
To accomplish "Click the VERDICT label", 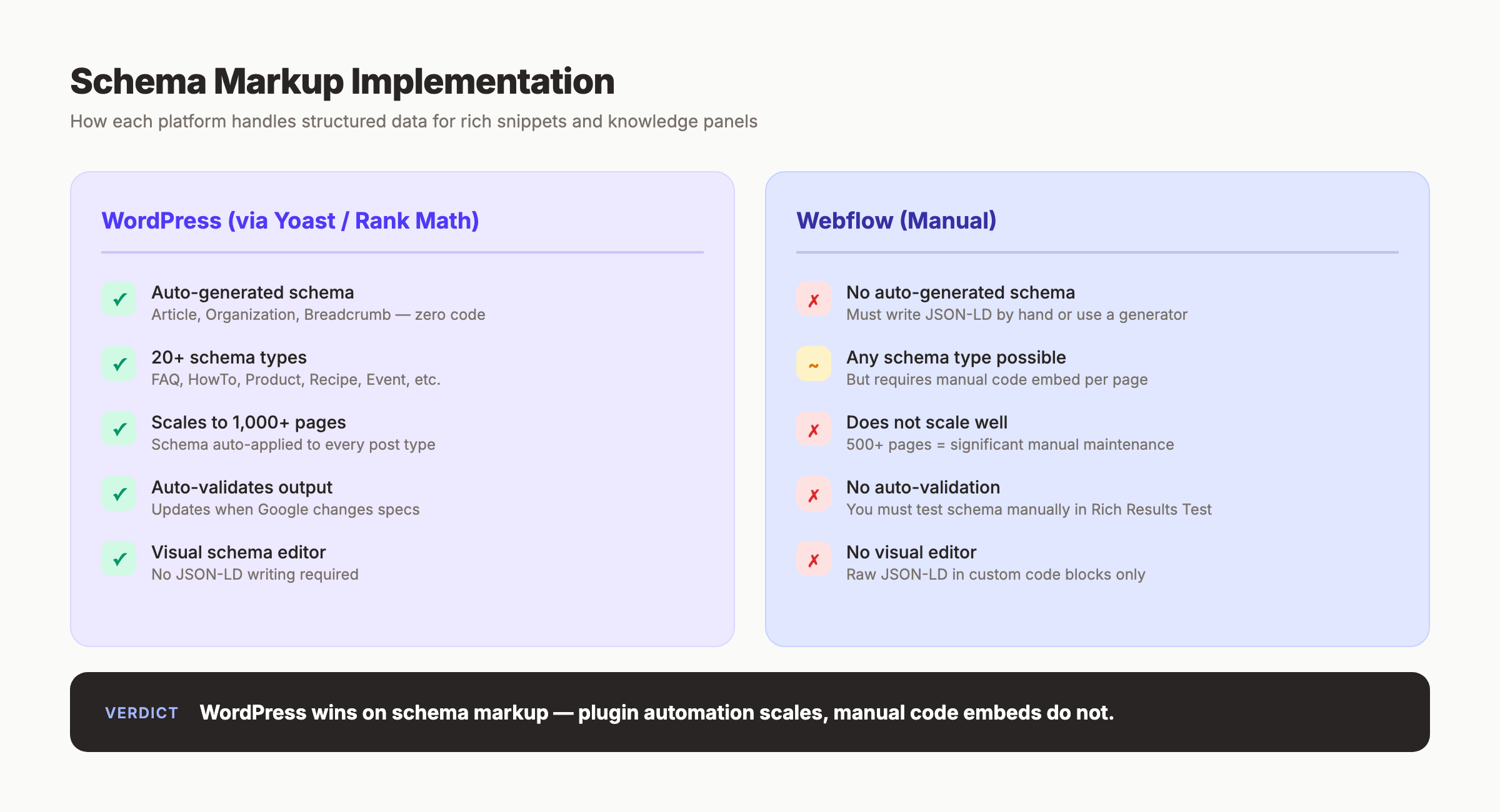I will [142, 713].
